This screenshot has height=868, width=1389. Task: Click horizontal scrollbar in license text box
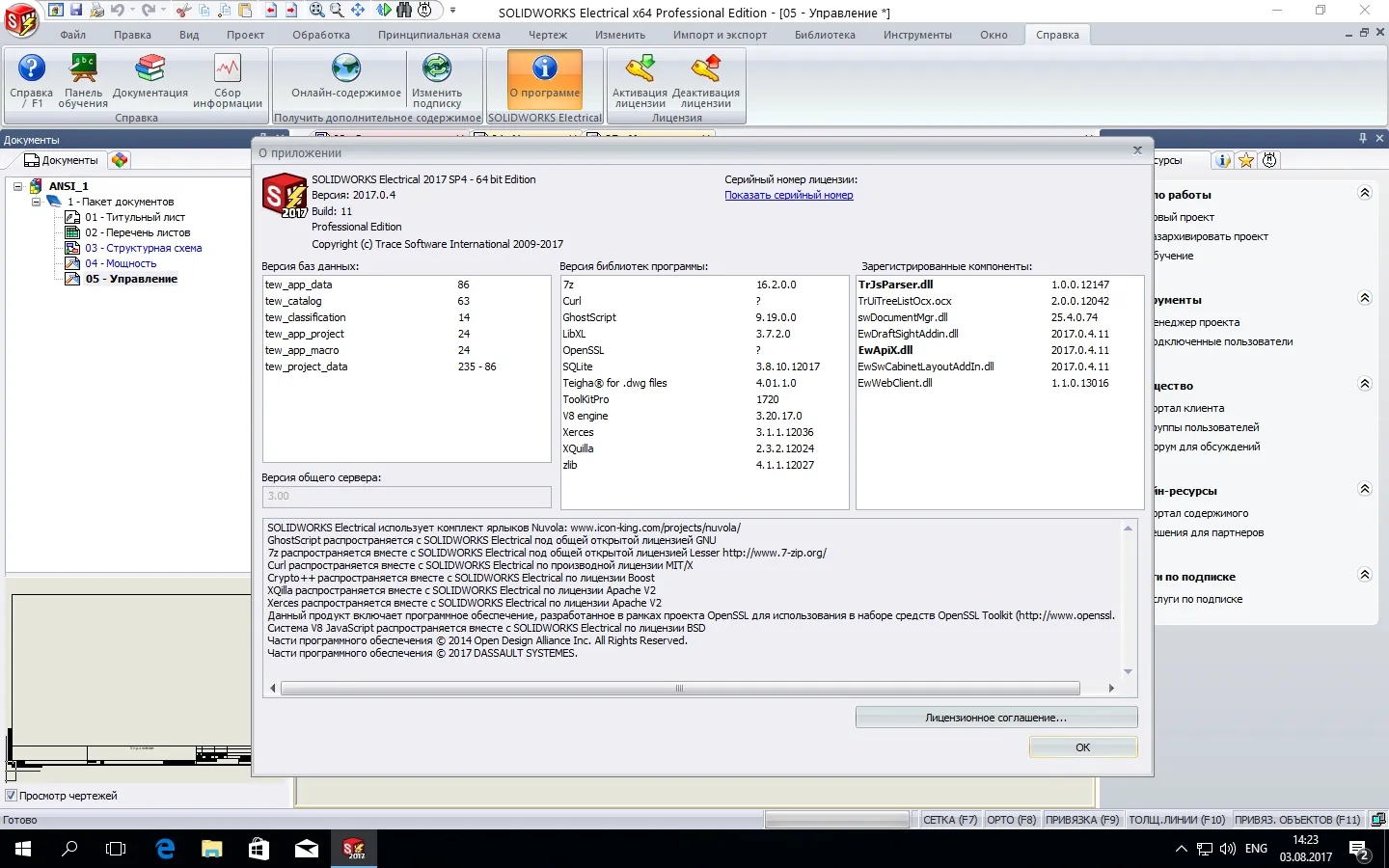click(680, 689)
